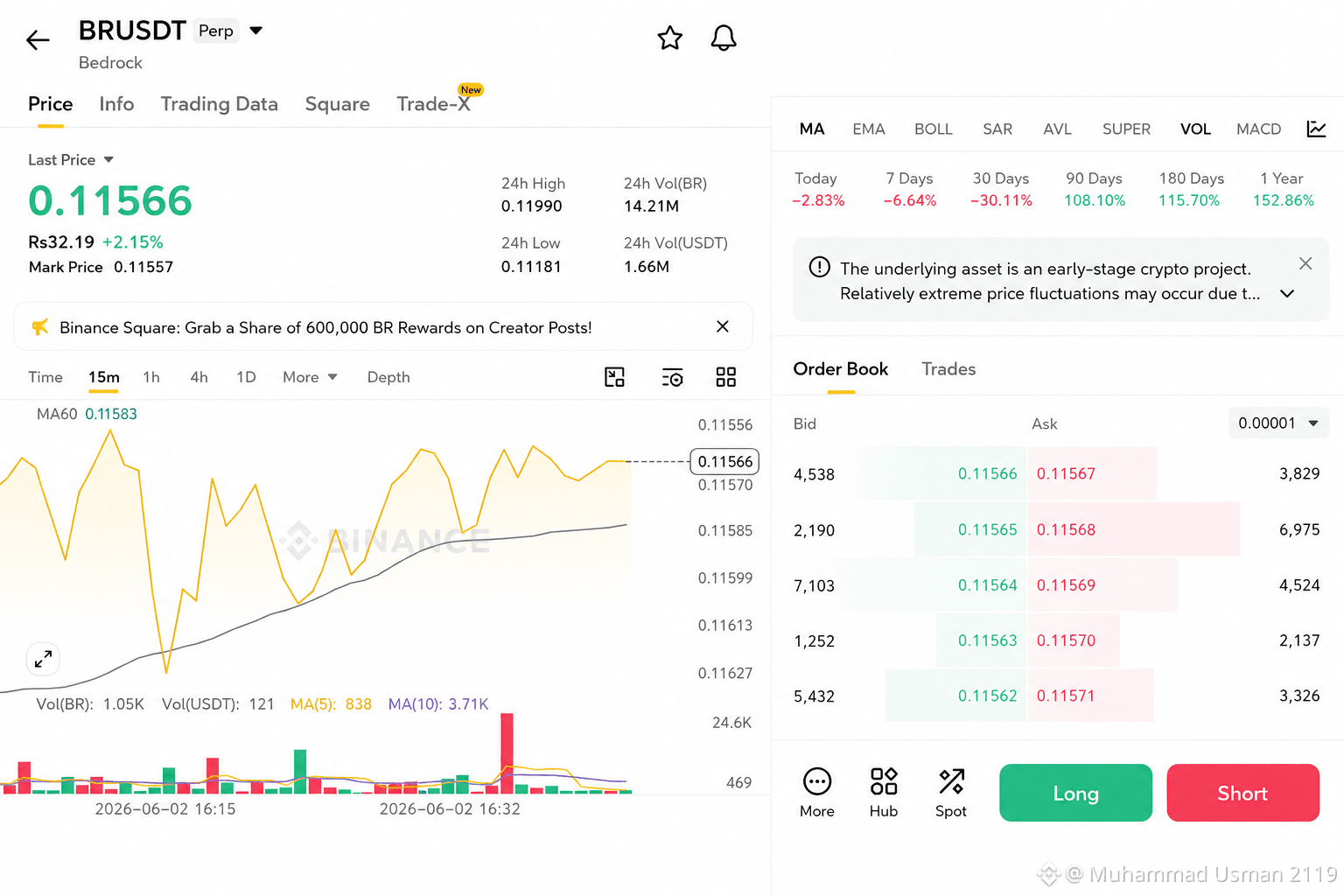Viewport: 1344px width, 896px height.
Task: Toggle the BOLL indicator
Action: 934,129
